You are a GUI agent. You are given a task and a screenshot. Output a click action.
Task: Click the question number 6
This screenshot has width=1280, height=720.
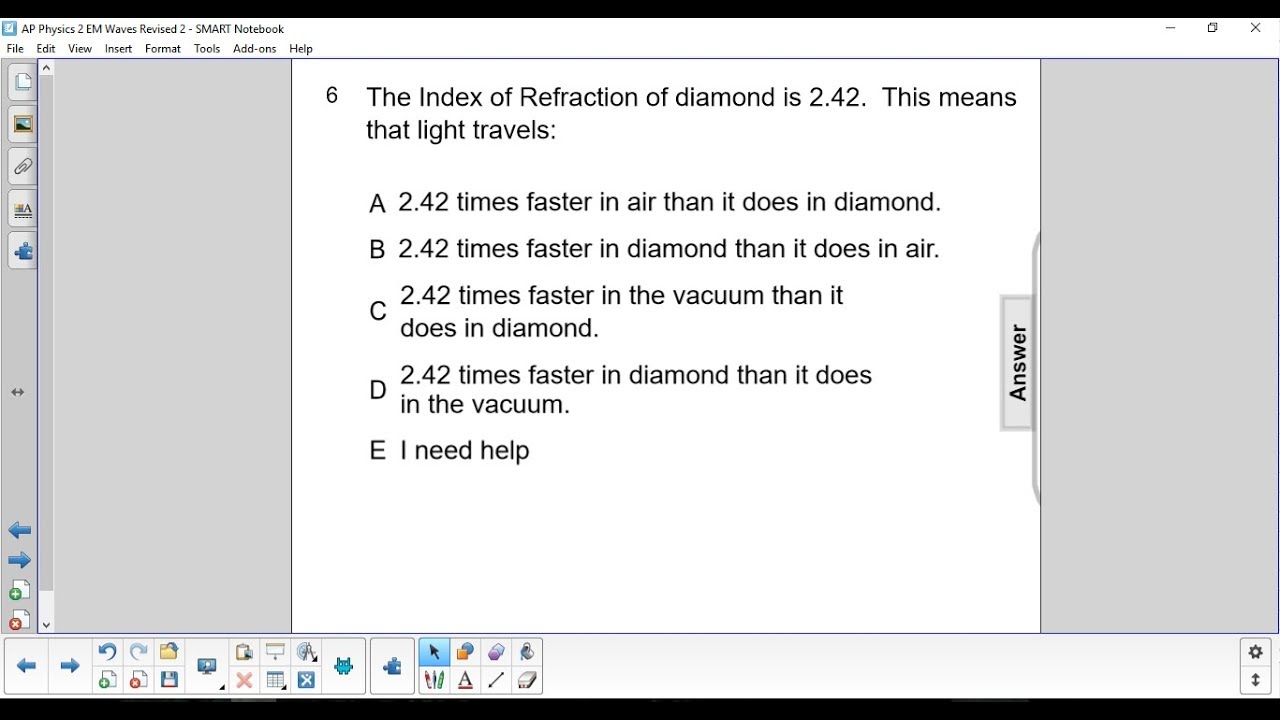click(332, 96)
